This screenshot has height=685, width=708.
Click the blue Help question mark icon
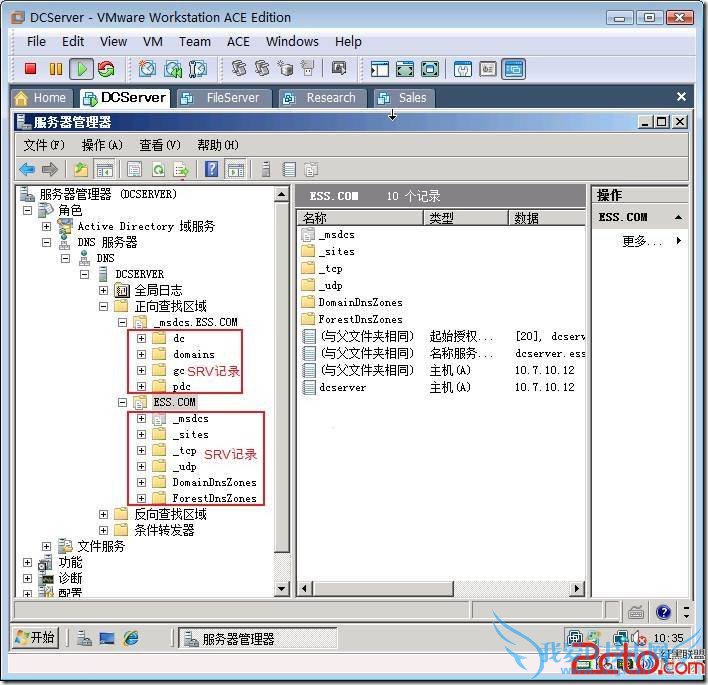(211, 169)
